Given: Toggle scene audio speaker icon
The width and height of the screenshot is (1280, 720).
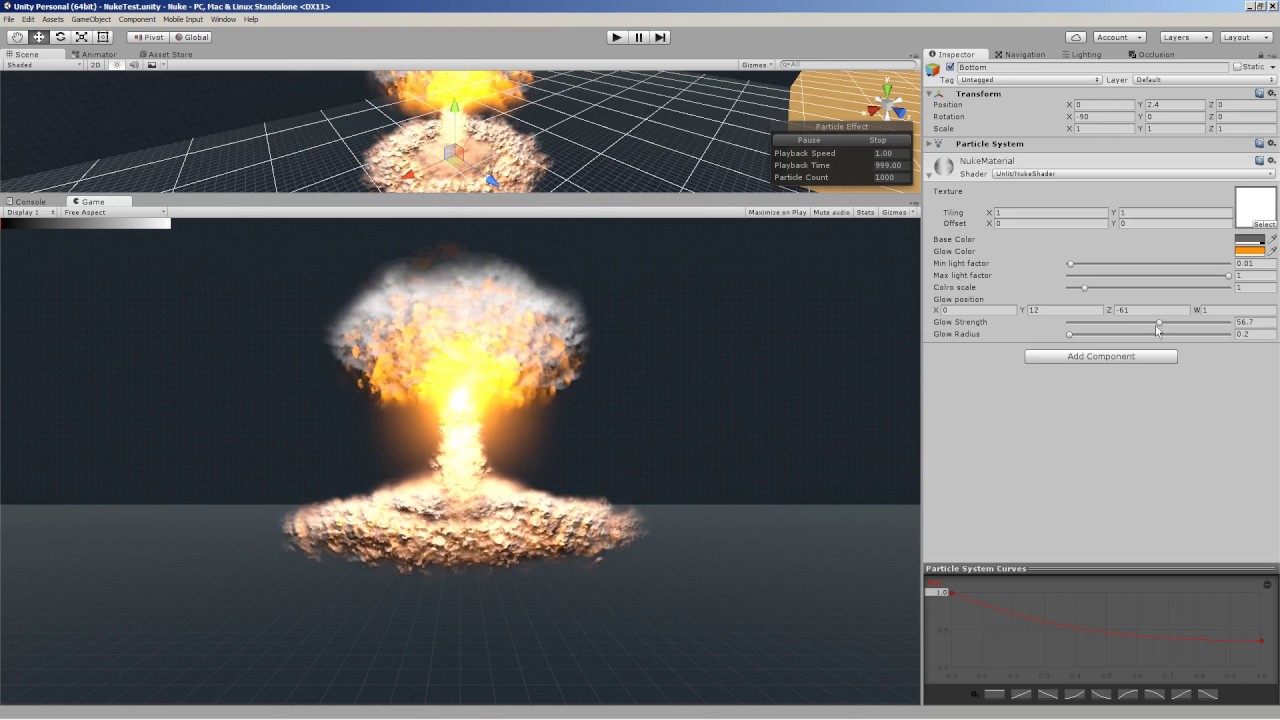Looking at the screenshot, I should [x=134, y=65].
